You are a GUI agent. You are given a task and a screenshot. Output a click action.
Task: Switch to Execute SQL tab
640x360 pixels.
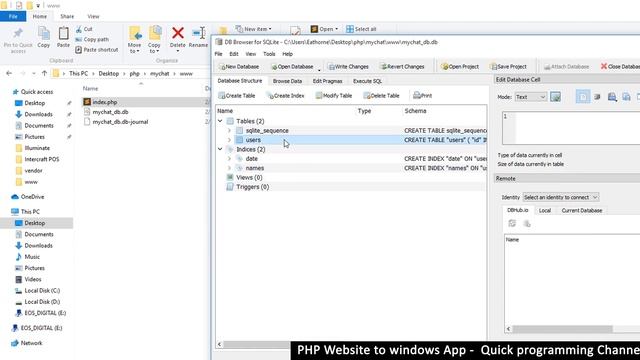[x=367, y=81]
